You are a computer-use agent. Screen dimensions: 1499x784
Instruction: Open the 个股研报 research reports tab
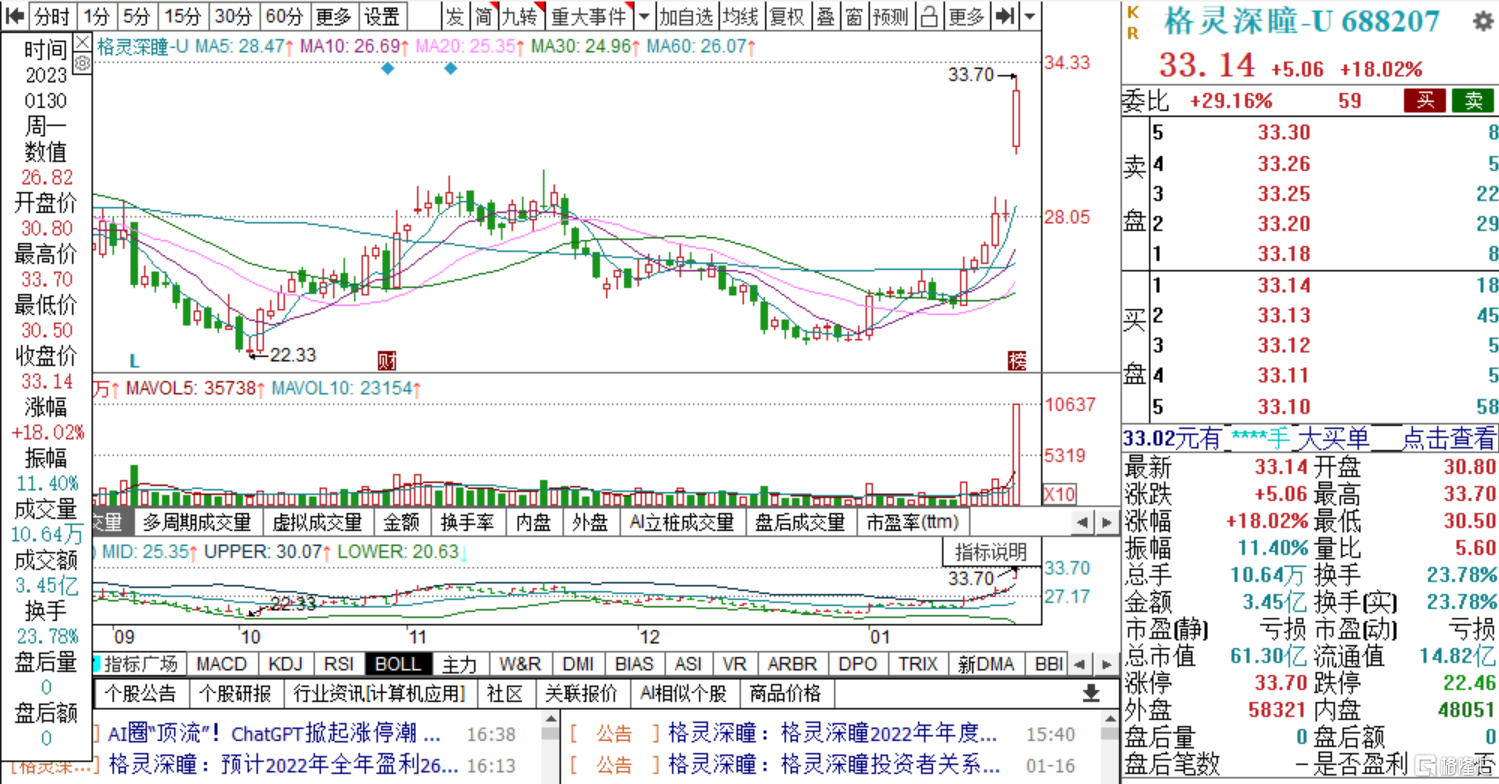click(235, 694)
